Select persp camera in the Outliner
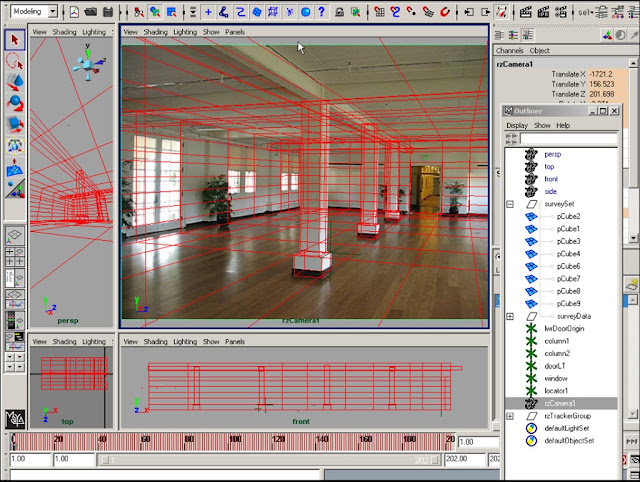The height and width of the screenshot is (482, 640). 553,154
